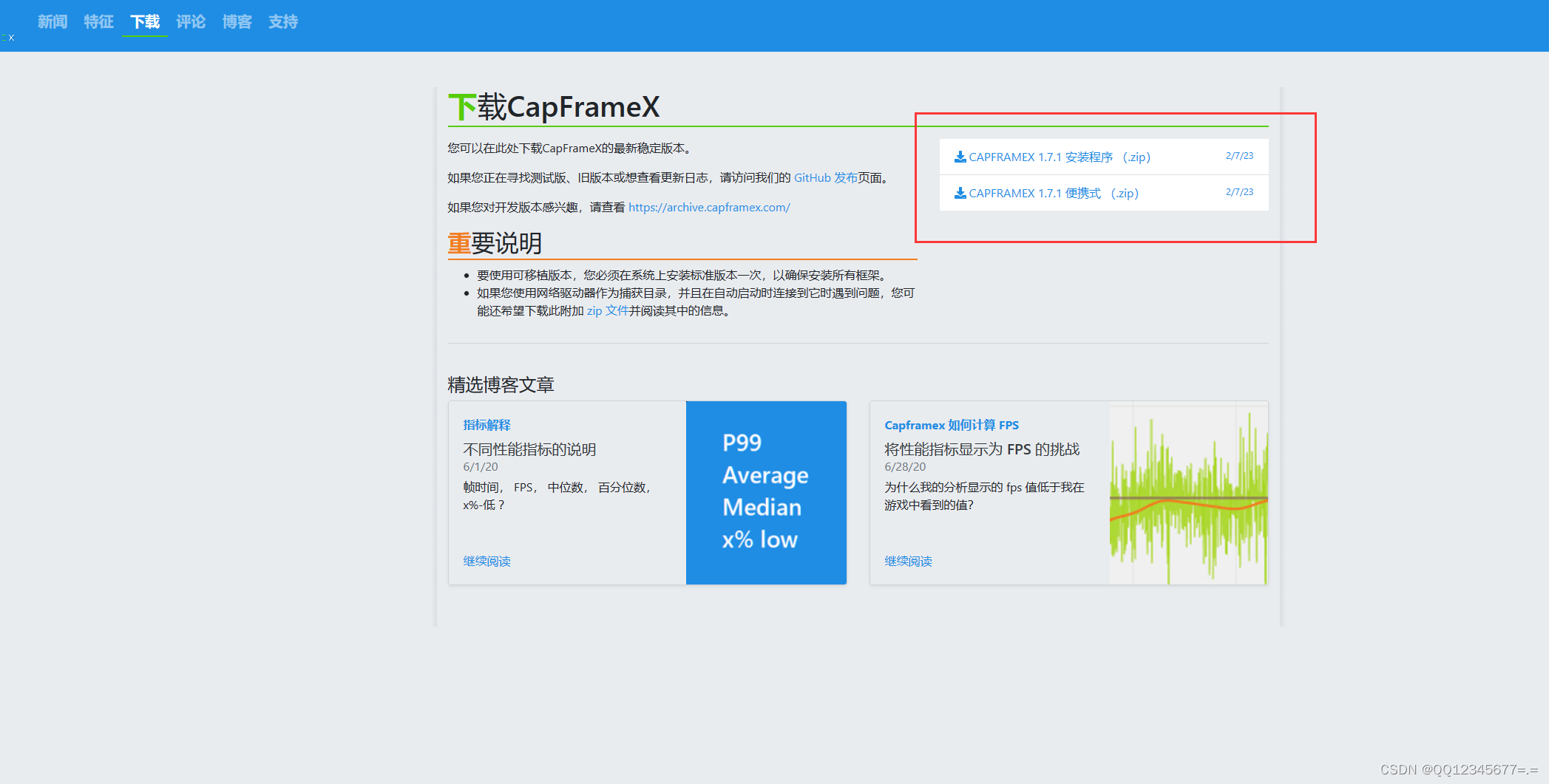
Task: Click 继续阅读 under 将性能指标显示为 FPS 的挑战
Action: pyautogui.click(x=908, y=562)
